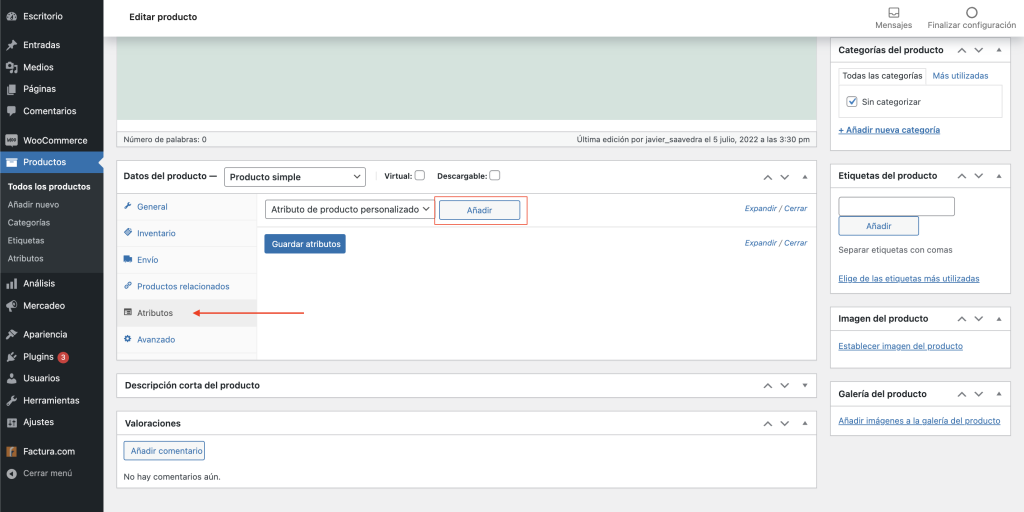This screenshot has height=512, width=1024.
Task: Click Establecer imagen del producto link
Action: [900, 346]
